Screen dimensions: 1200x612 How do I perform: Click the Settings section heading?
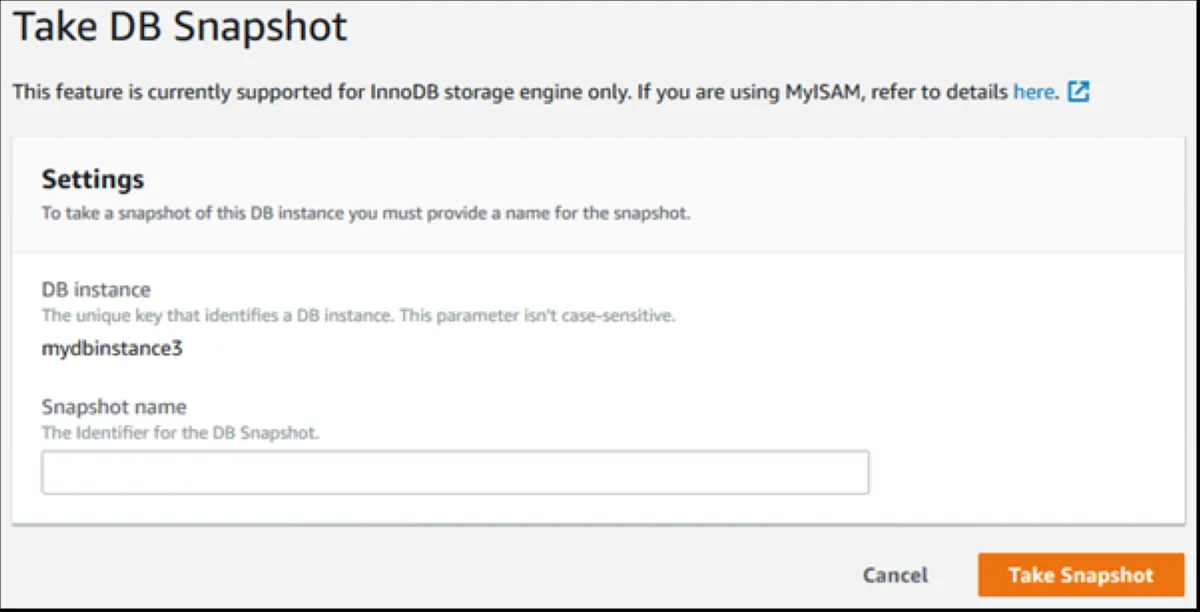[x=93, y=180]
